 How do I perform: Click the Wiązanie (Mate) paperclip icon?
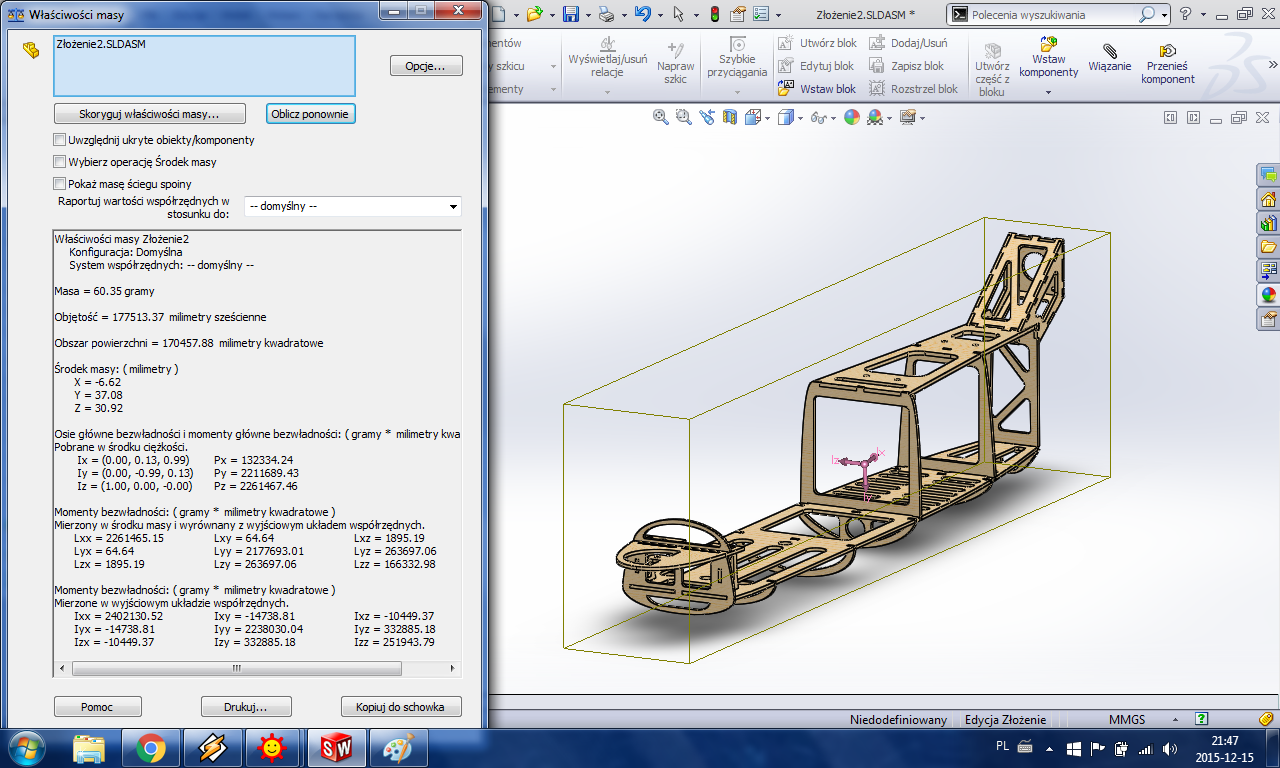pos(1109,51)
